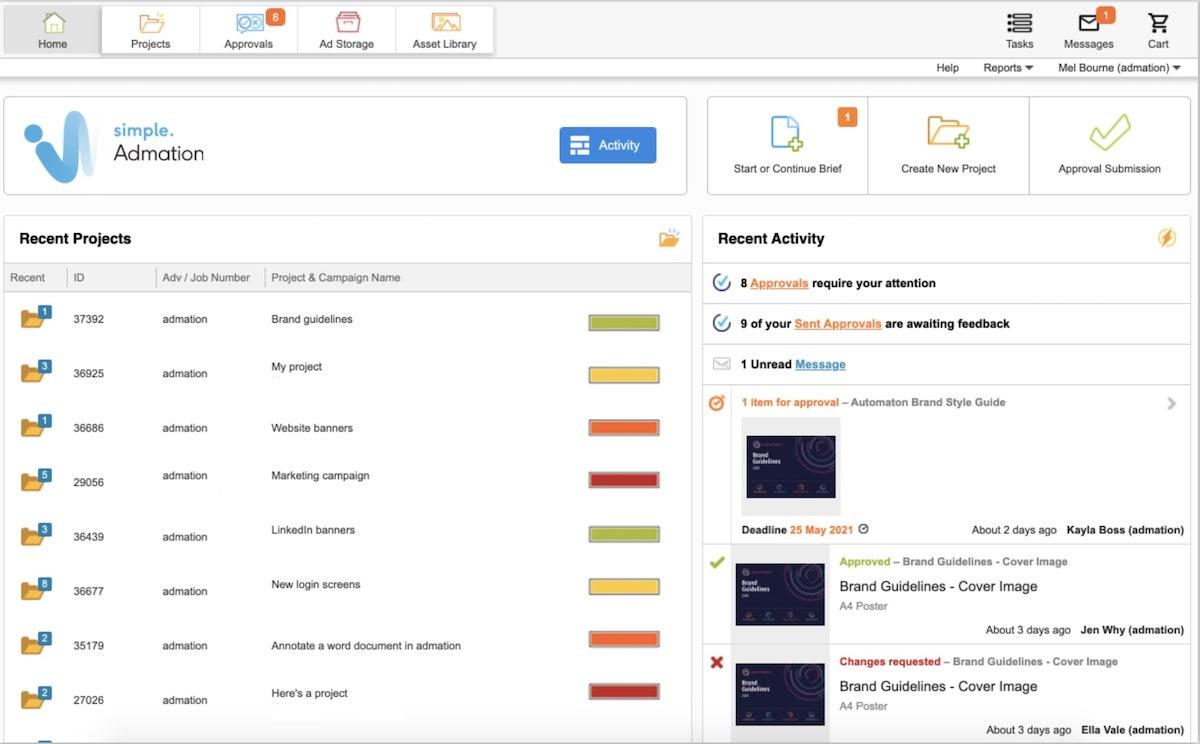1200x744 pixels.
Task: Click the Create New Project folder icon
Action: (948, 132)
